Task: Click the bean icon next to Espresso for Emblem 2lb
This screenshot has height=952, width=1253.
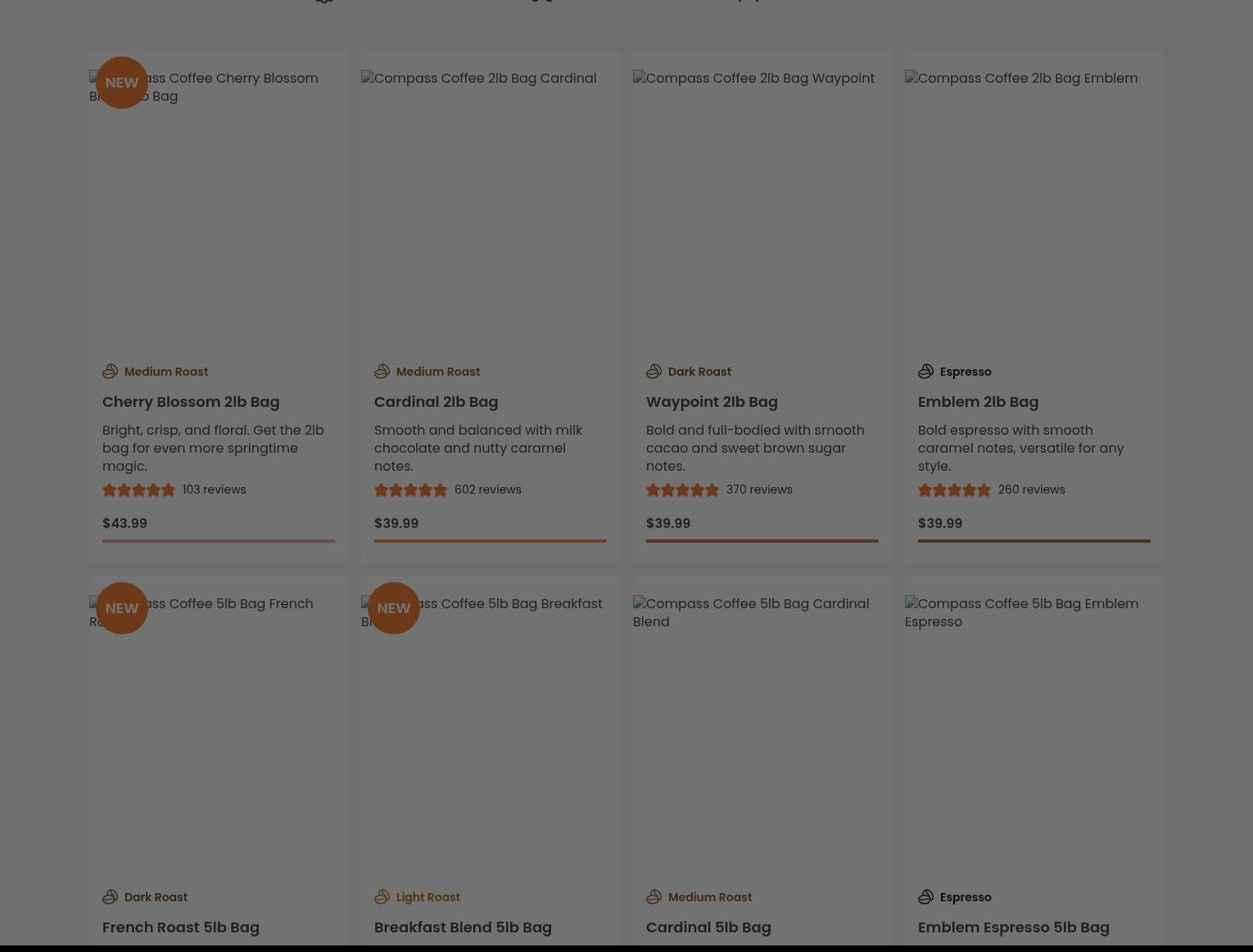Action: click(x=925, y=371)
